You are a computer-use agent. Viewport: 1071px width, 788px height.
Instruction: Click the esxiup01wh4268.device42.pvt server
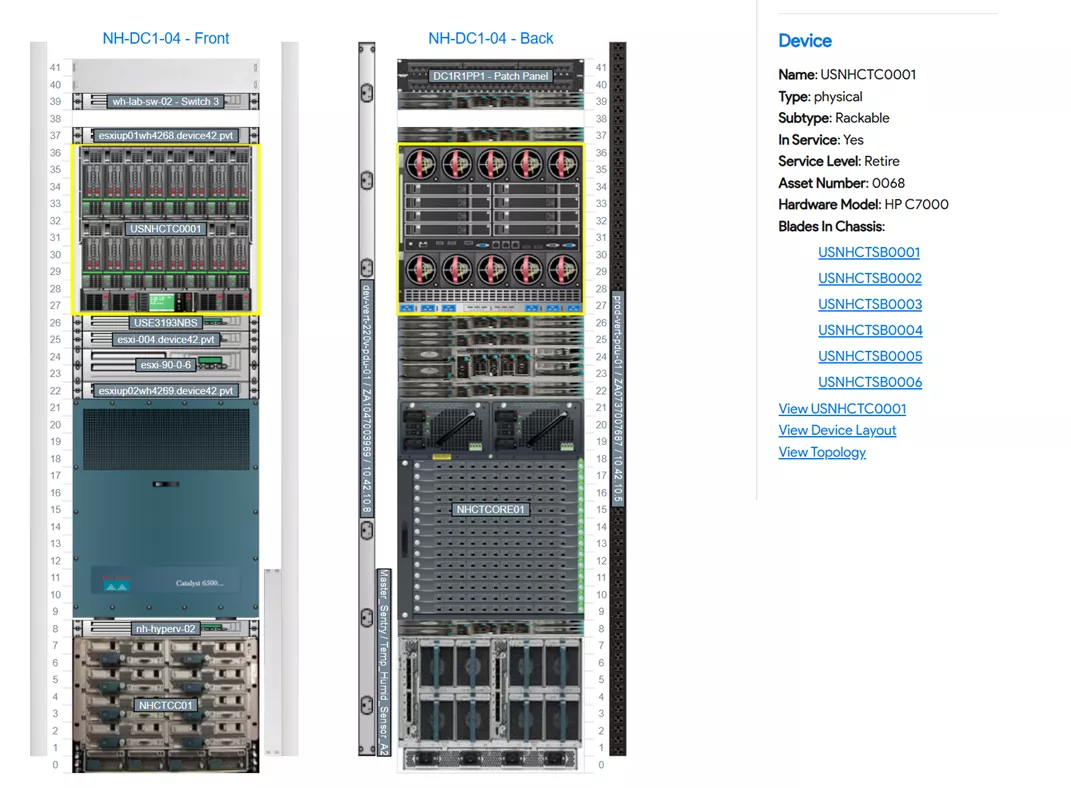pos(165,135)
